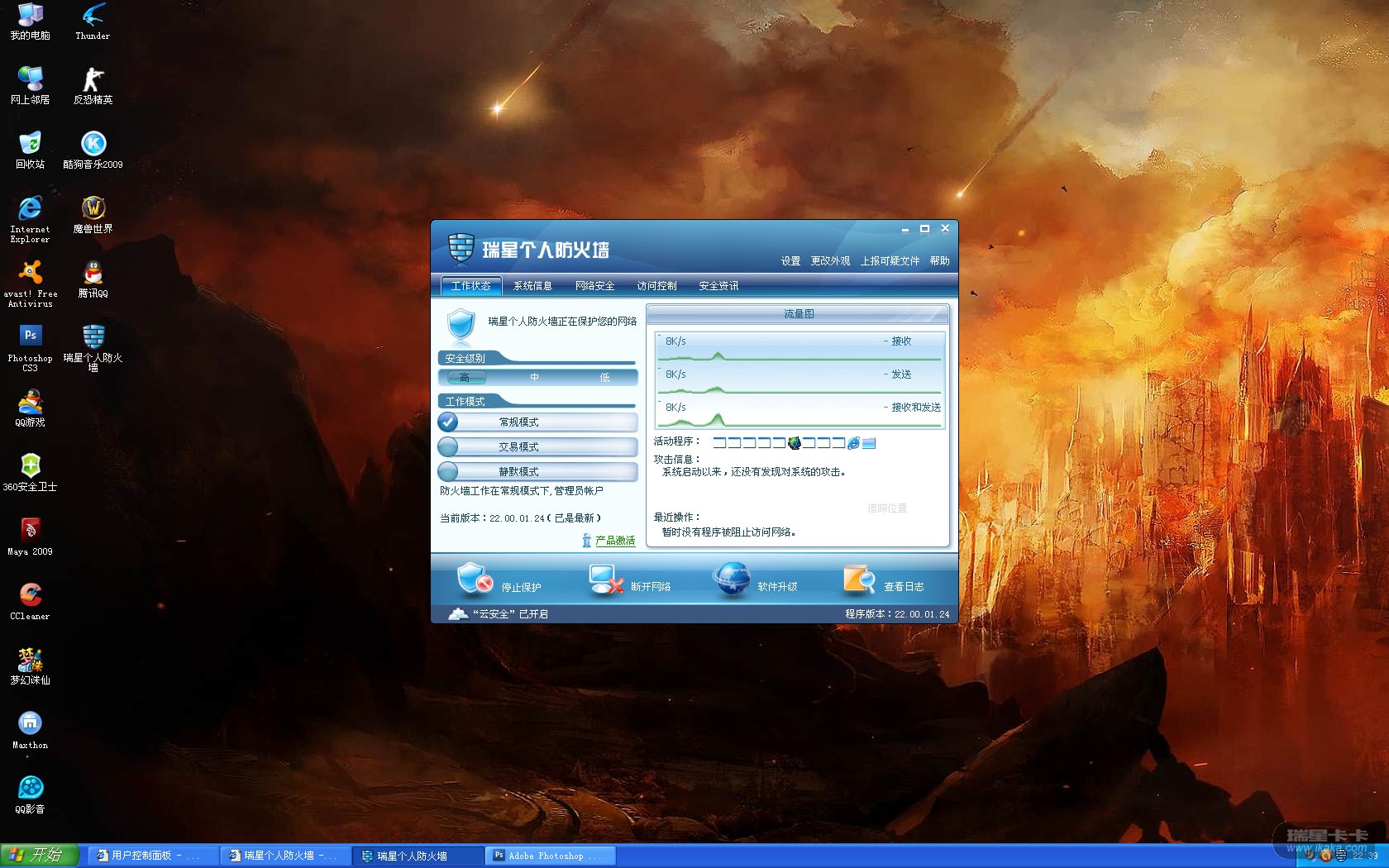Click the 流量图 panel header
The image size is (1389, 868).
click(798, 314)
